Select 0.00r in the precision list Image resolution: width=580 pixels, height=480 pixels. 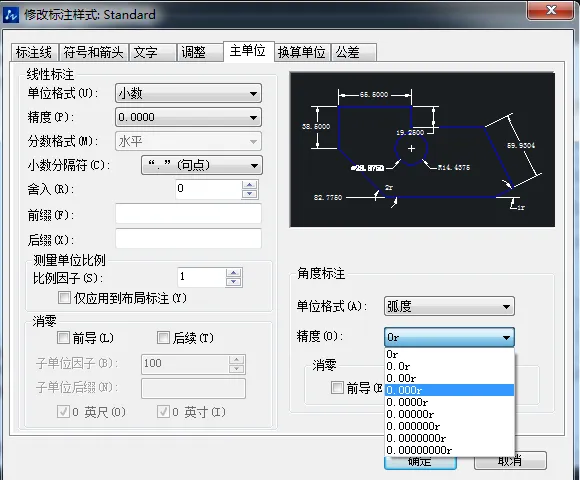(x=449, y=378)
